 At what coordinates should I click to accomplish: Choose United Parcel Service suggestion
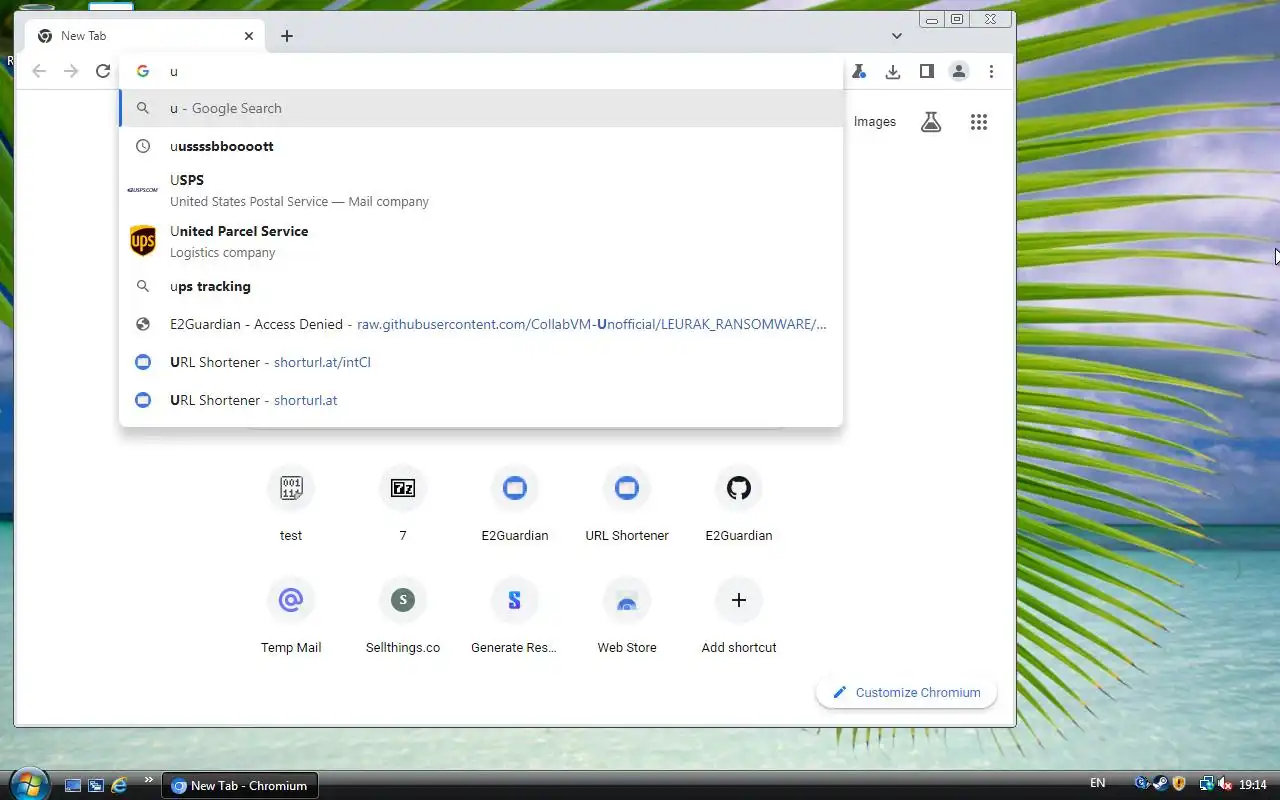pyautogui.click(x=481, y=241)
